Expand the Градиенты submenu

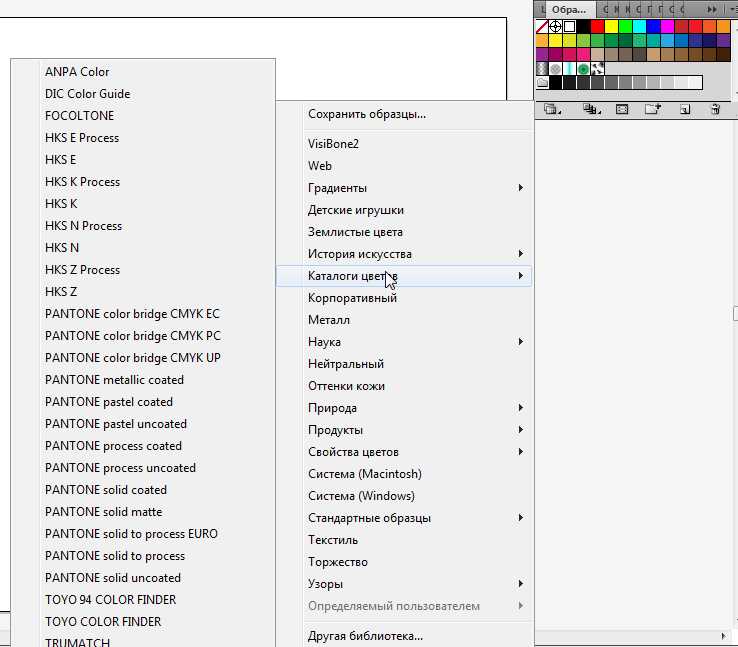pos(404,188)
